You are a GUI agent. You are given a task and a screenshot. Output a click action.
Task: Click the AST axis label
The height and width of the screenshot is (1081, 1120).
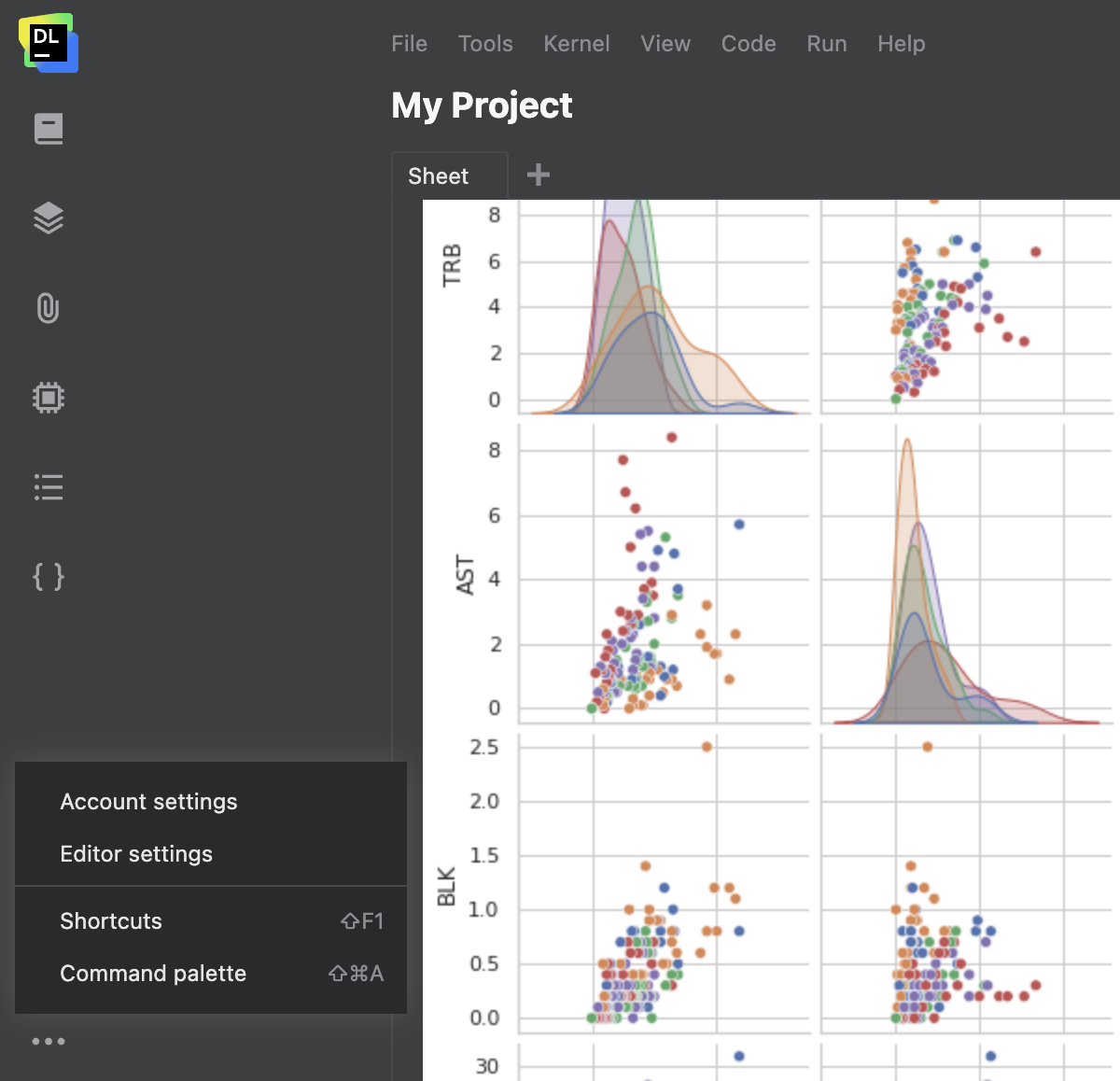pyautogui.click(x=465, y=575)
